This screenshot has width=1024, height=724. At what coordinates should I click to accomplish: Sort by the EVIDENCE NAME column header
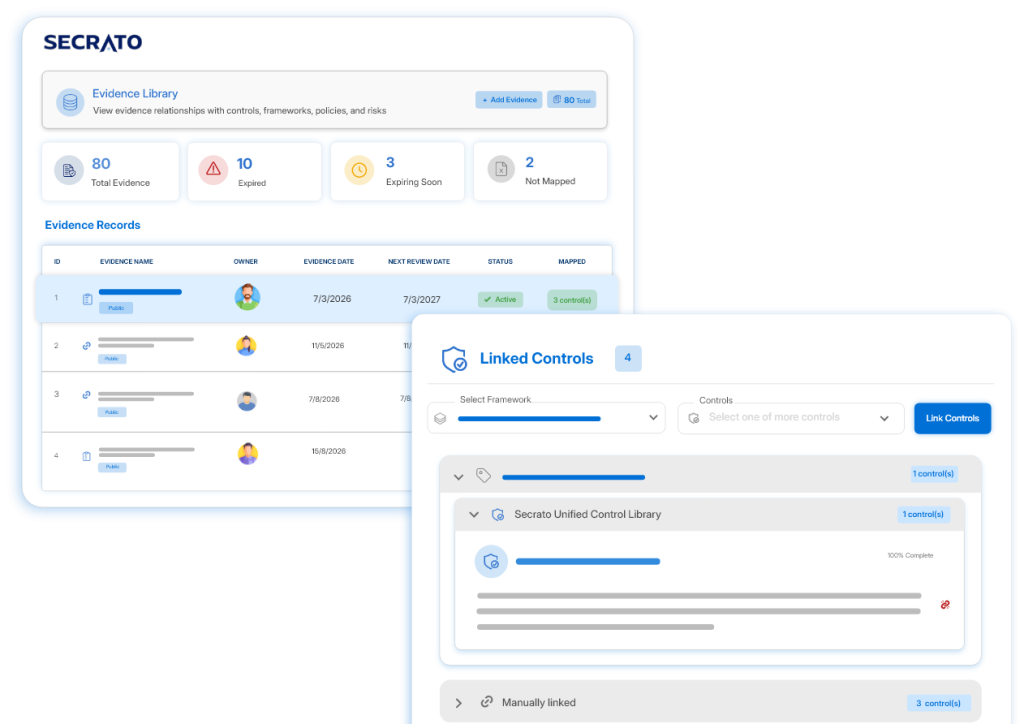[127, 262]
